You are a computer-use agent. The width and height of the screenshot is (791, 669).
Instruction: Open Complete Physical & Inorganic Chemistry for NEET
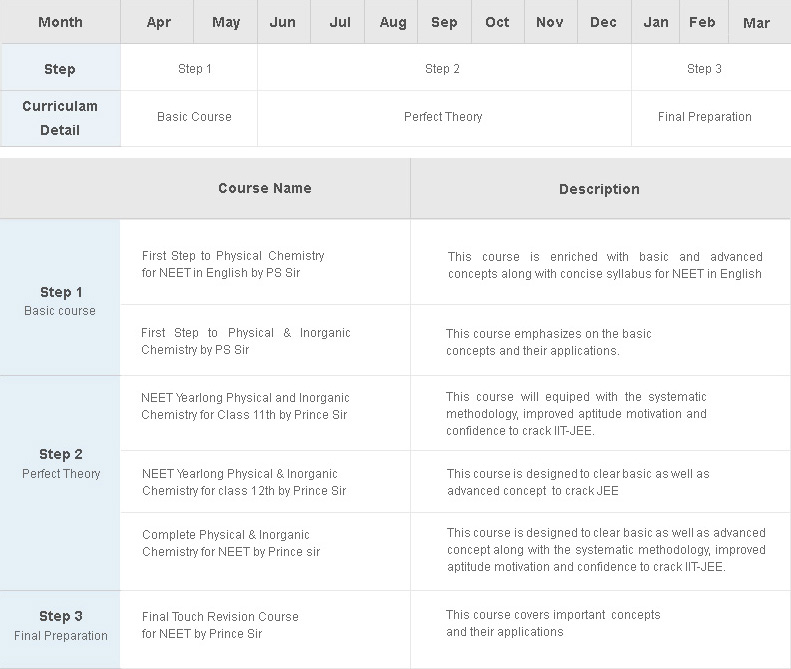(231, 543)
